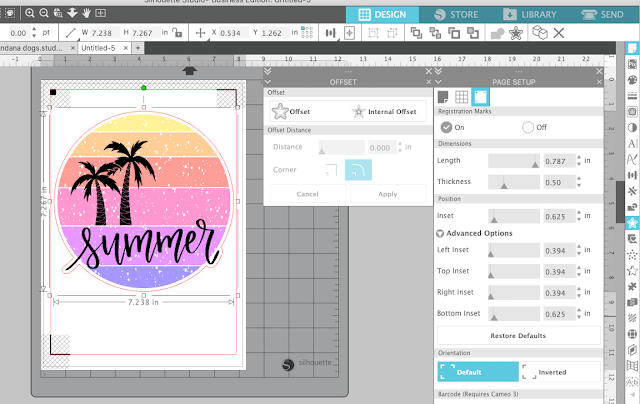Viewport: 640px width, 404px height.
Task: Click the Apply button in Offset panel
Action: point(388,194)
